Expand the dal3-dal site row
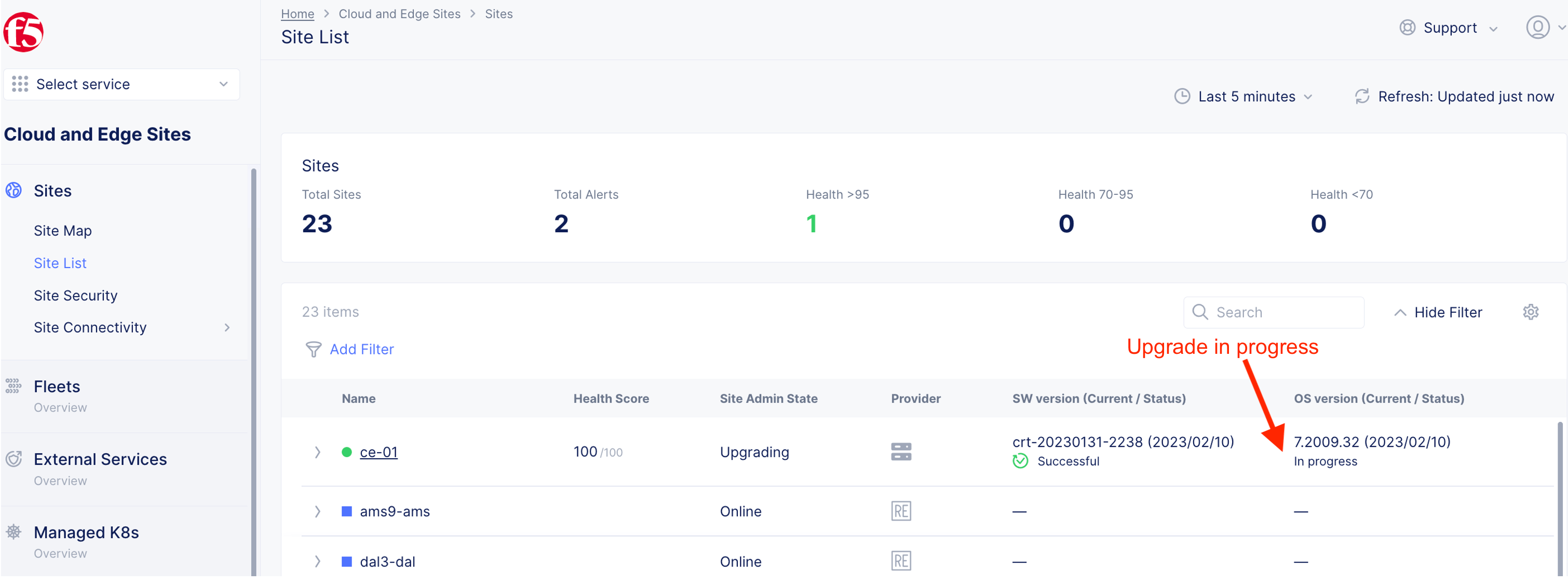 pyautogui.click(x=317, y=561)
